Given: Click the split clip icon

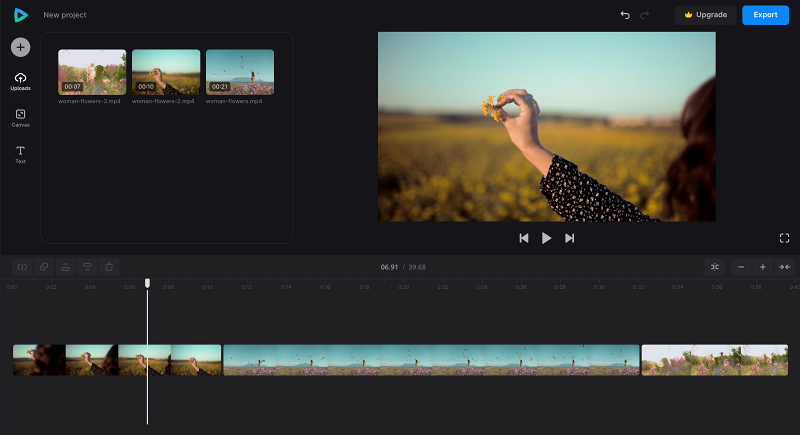Looking at the screenshot, I should coord(22,267).
